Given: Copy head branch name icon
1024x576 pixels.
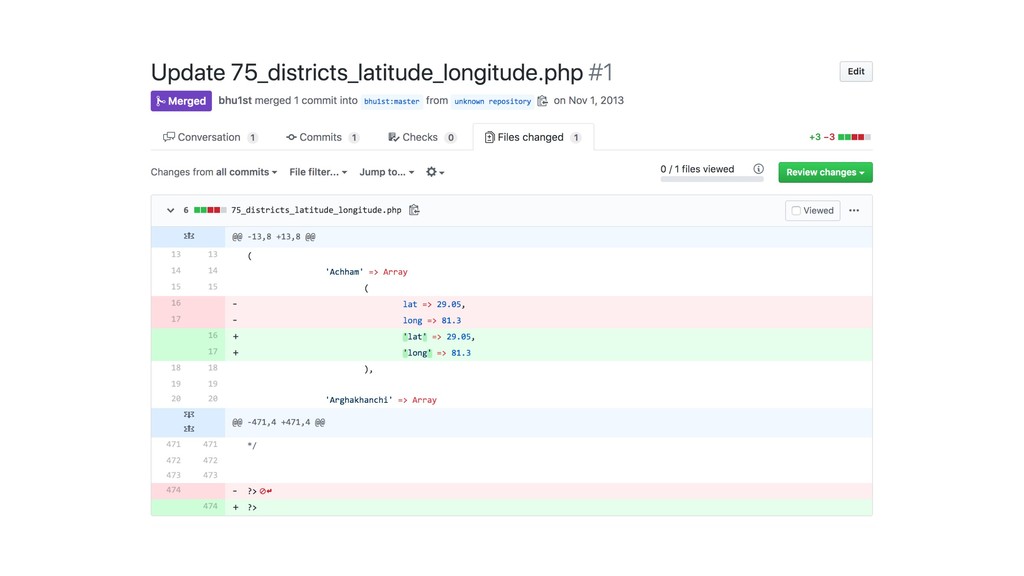Looking at the screenshot, I should 542,101.
